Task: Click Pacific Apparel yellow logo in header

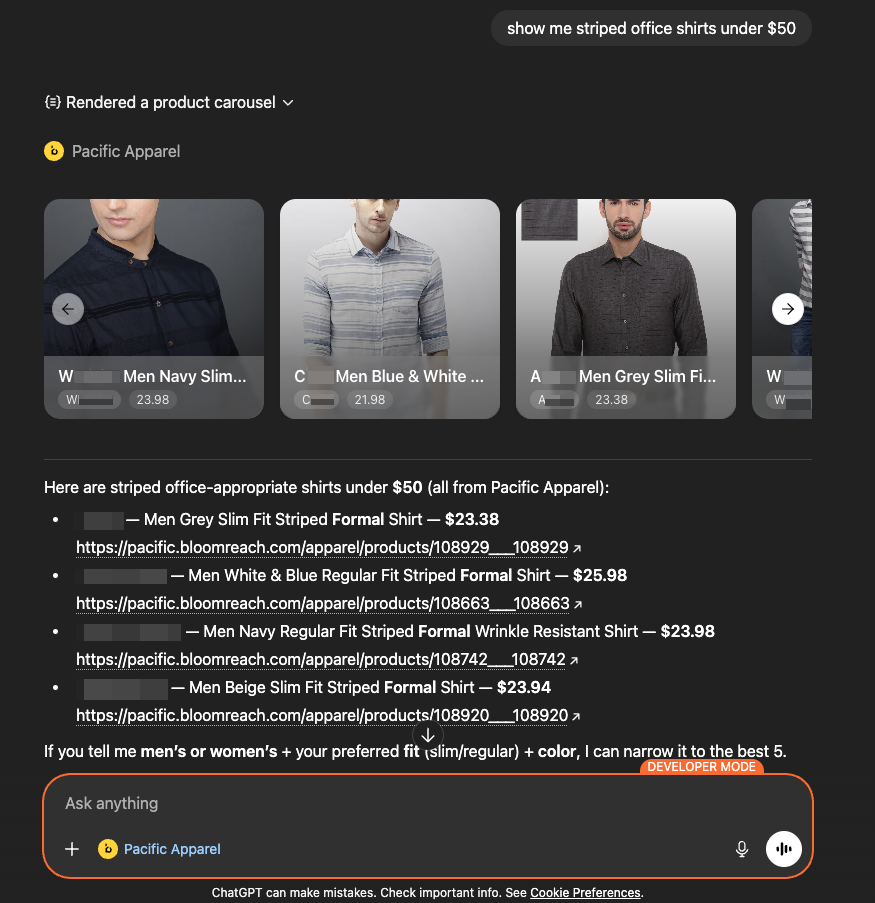Action: [x=54, y=151]
